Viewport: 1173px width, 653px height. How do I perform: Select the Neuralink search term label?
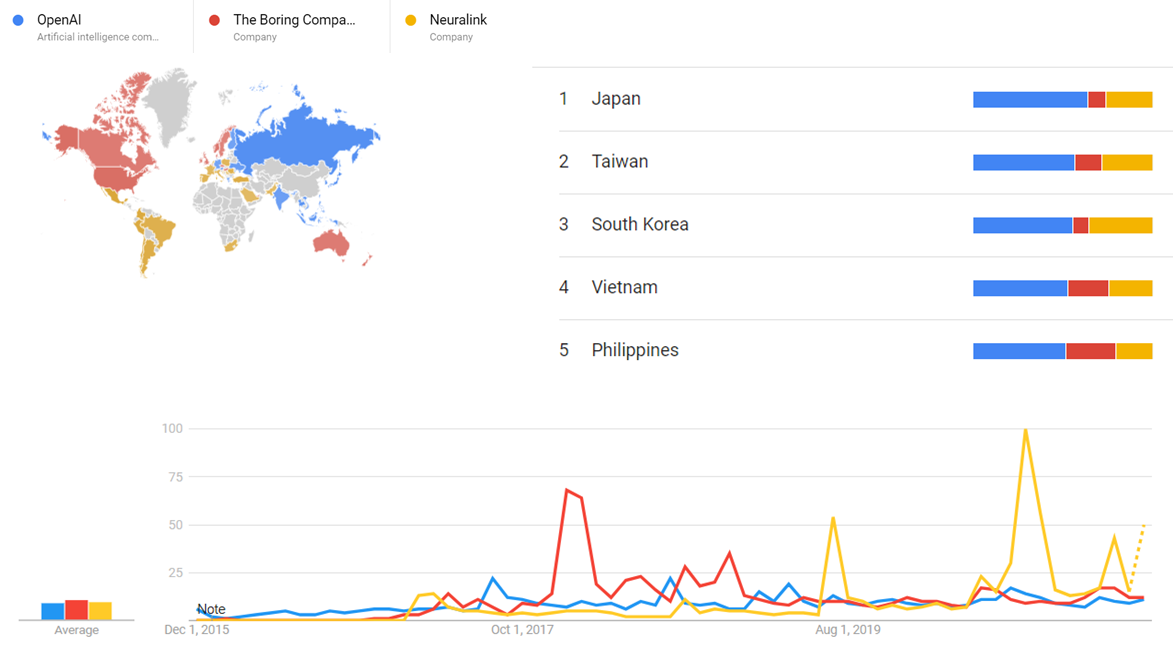(458, 20)
